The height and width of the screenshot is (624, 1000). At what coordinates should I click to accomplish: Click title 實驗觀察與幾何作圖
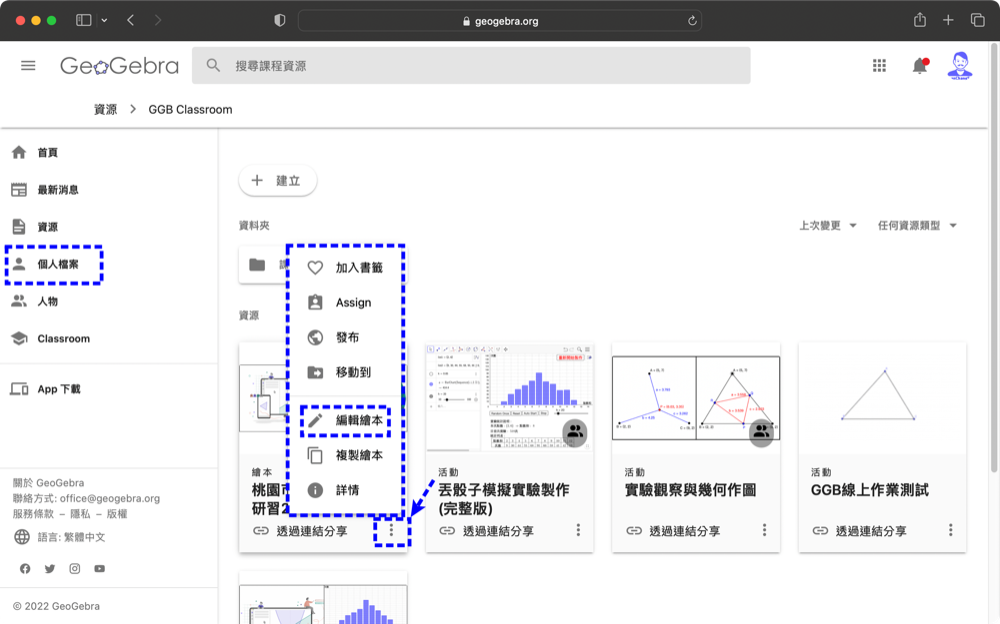click(690, 490)
